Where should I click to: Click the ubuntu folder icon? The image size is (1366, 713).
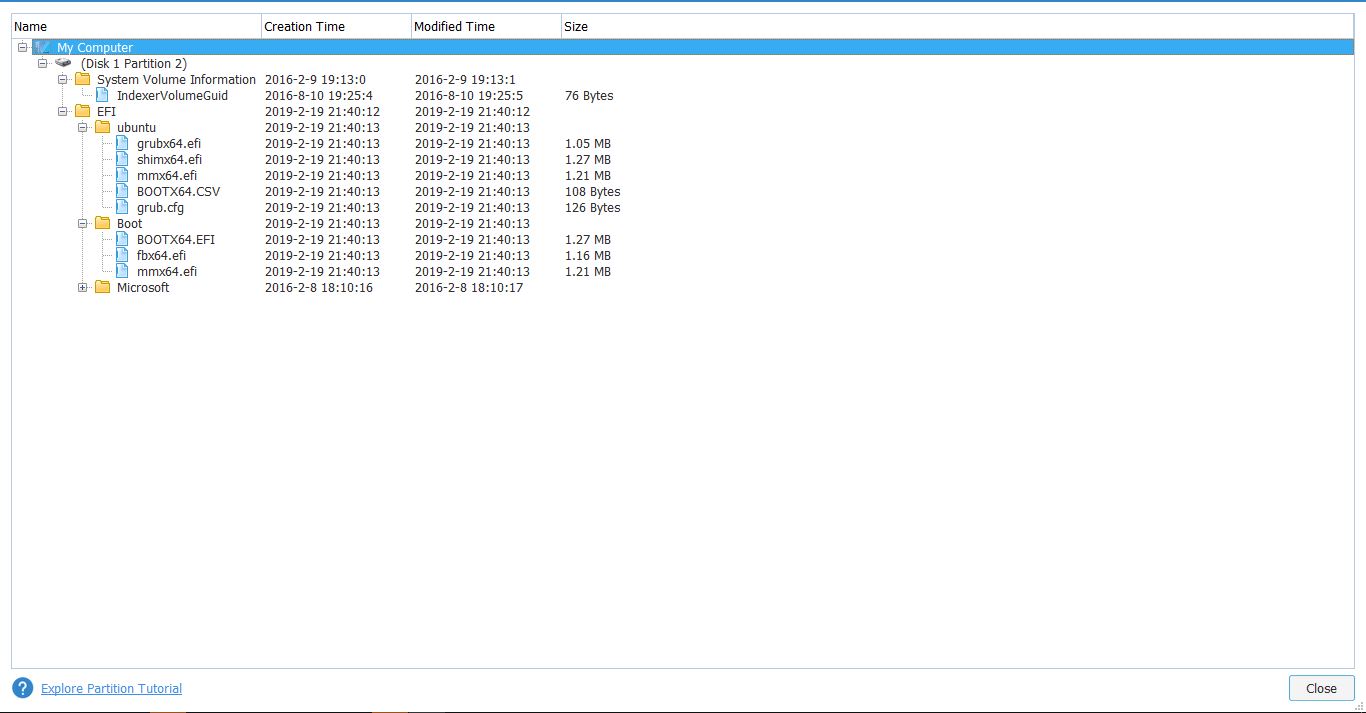coord(102,127)
